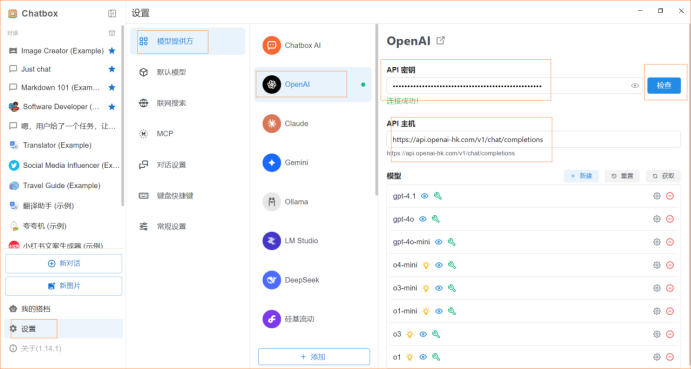Open the Social Media Influencer conversation

(x=63, y=165)
